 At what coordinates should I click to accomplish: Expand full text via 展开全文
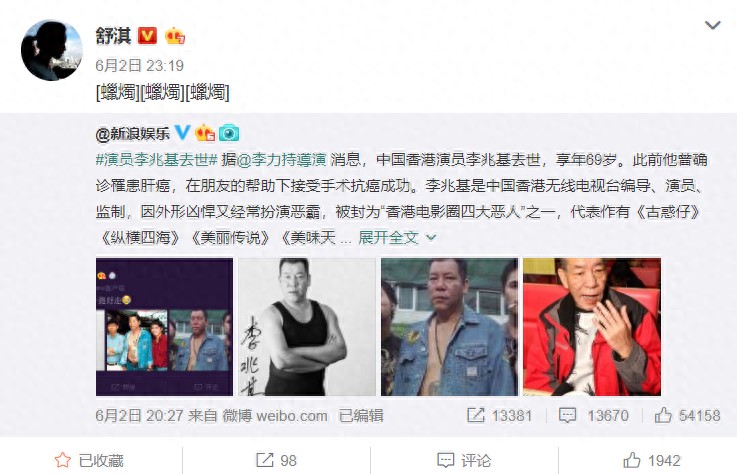point(397,237)
